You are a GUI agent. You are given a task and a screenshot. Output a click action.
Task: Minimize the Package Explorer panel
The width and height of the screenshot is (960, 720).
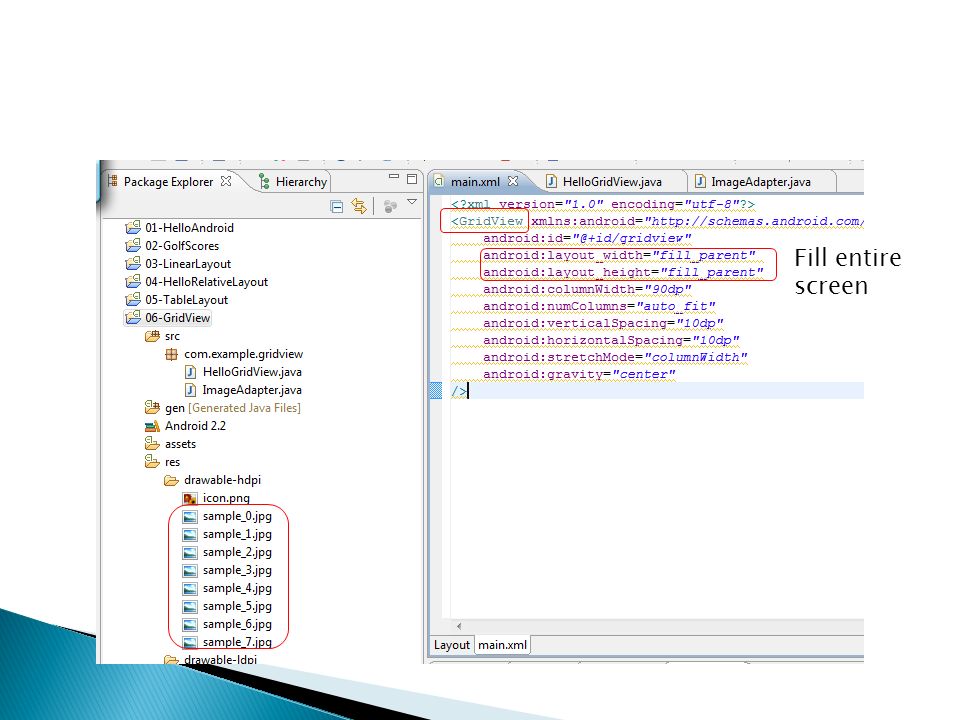point(394,177)
